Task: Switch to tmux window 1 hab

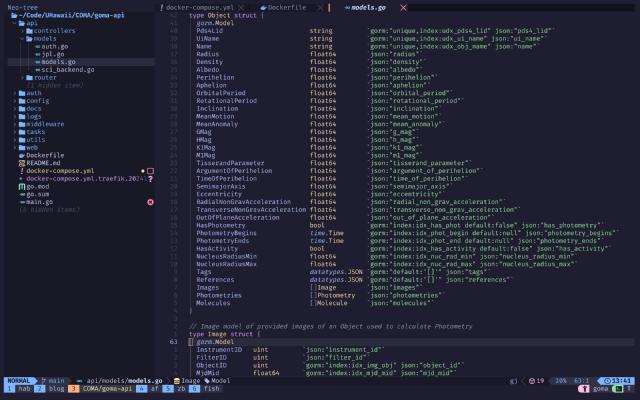Action: click(19, 389)
